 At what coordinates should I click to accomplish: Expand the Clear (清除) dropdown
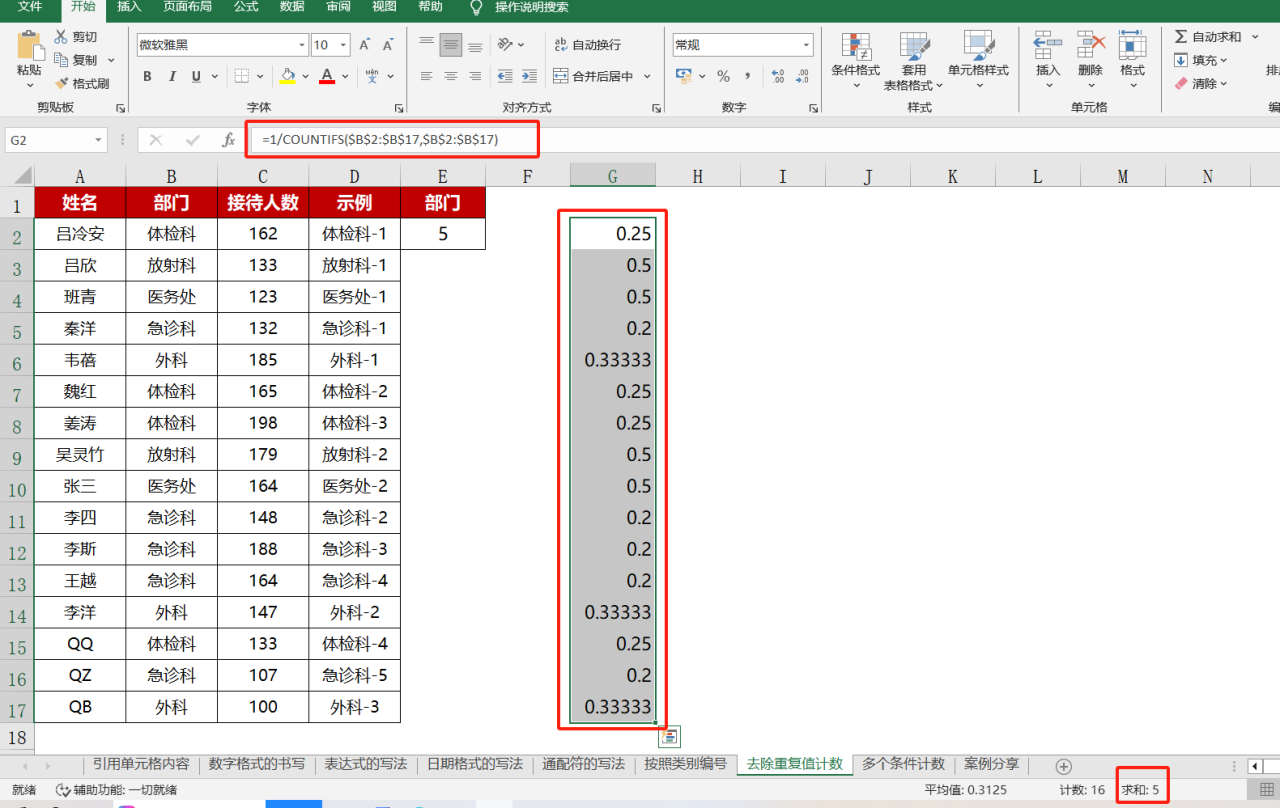[1226, 84]
